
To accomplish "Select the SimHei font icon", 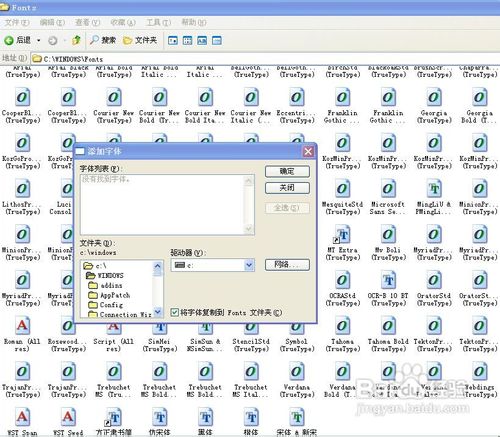I will click(x=160, y=329).
